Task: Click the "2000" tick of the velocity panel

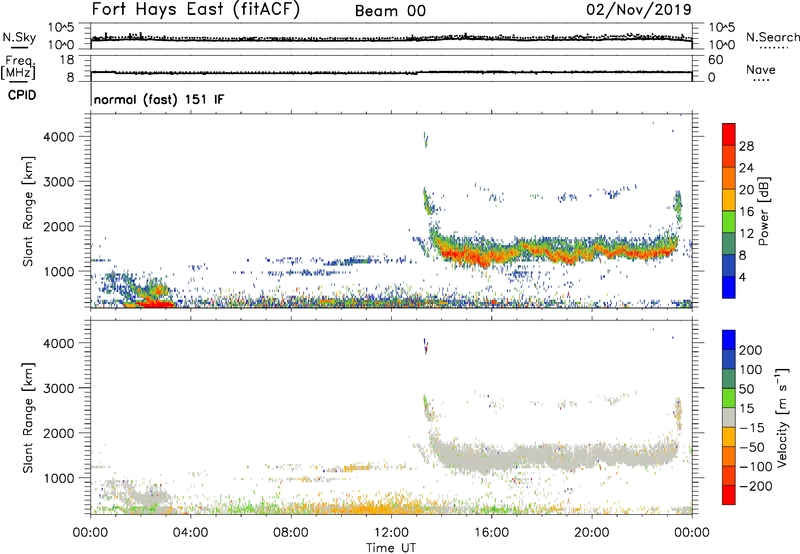Action: (59, 433)
